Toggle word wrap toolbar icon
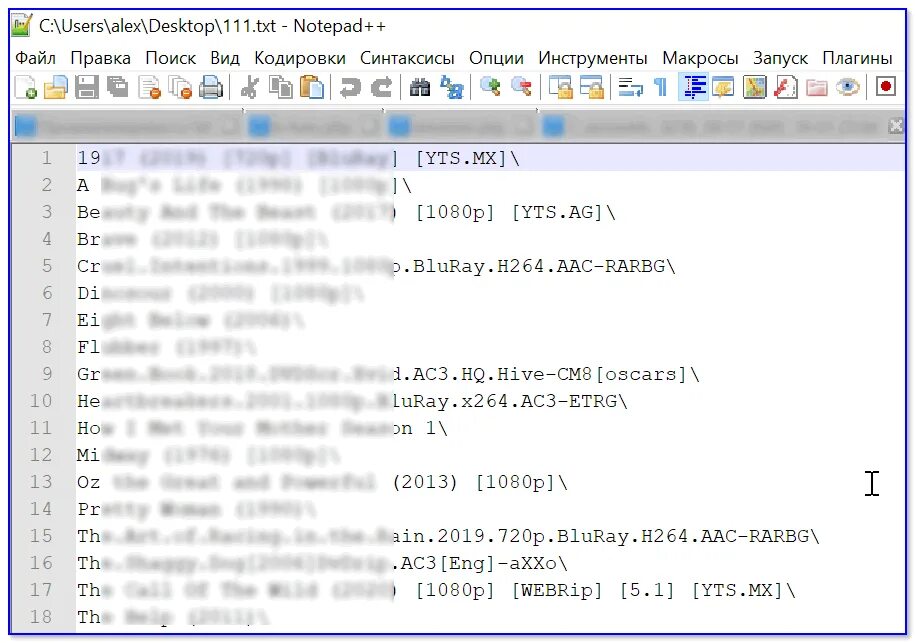Screen dimensions: 915x643 coord(630,88)
